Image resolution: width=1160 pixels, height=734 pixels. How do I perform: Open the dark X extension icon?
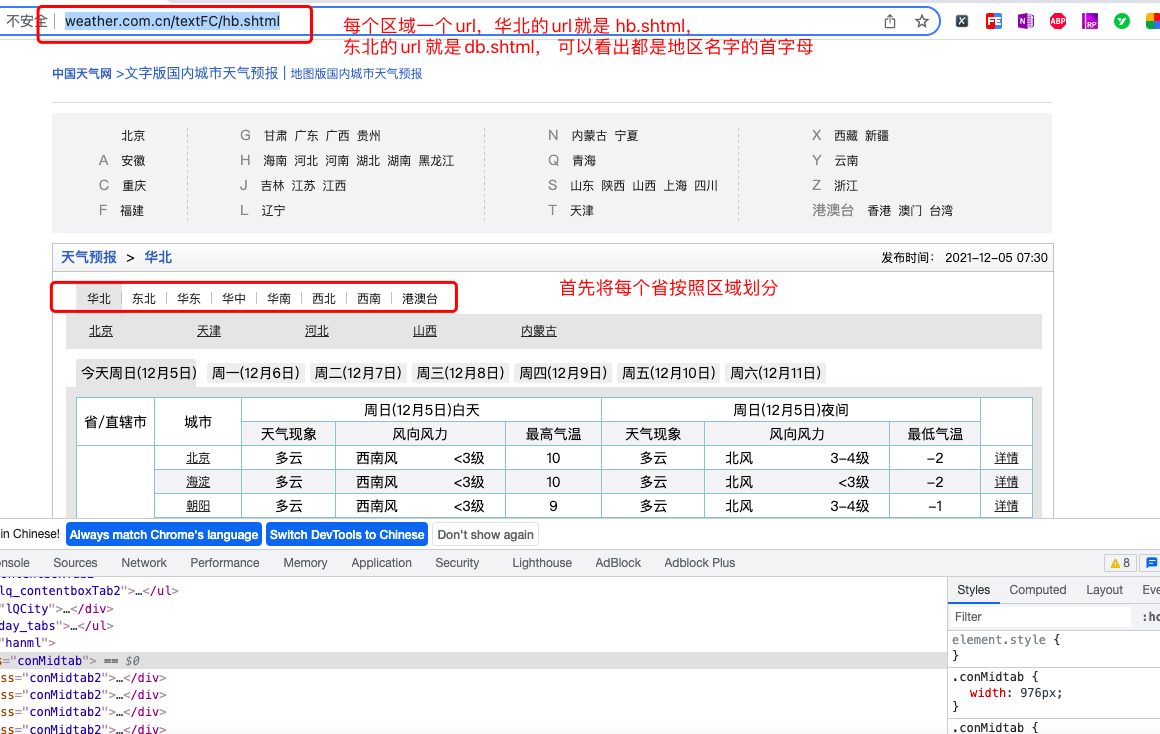962,21
